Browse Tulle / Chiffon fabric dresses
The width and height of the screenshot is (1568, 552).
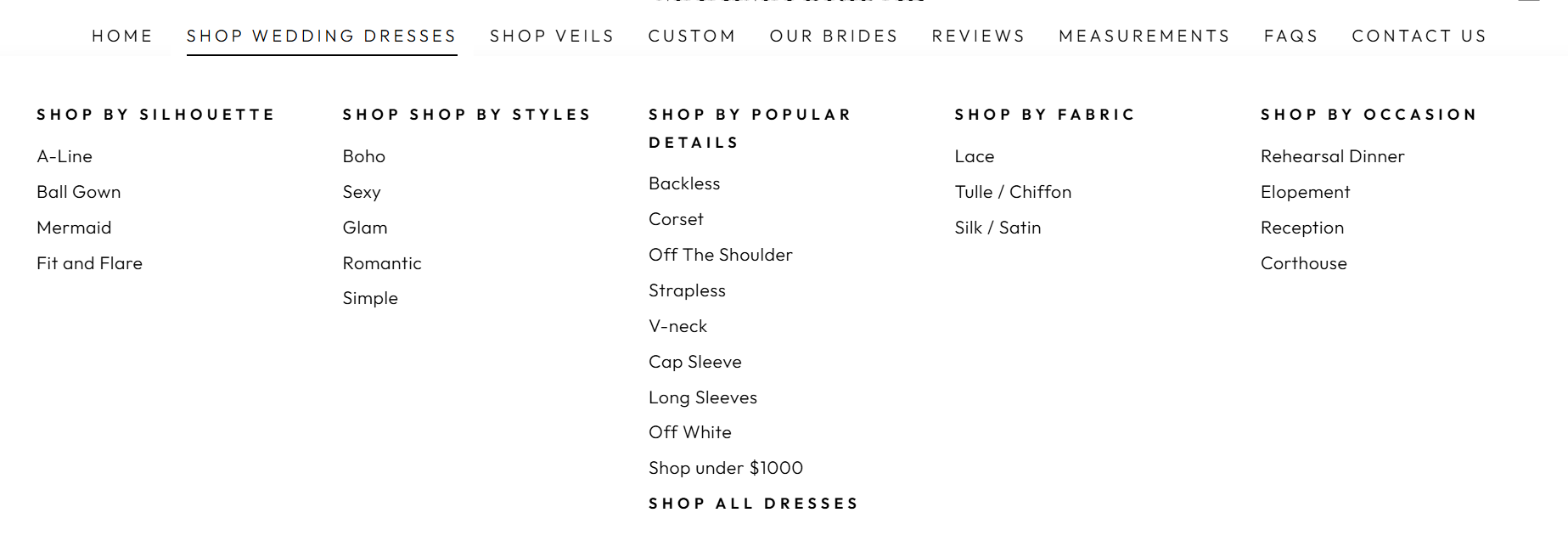click(x=1013, y=192)
